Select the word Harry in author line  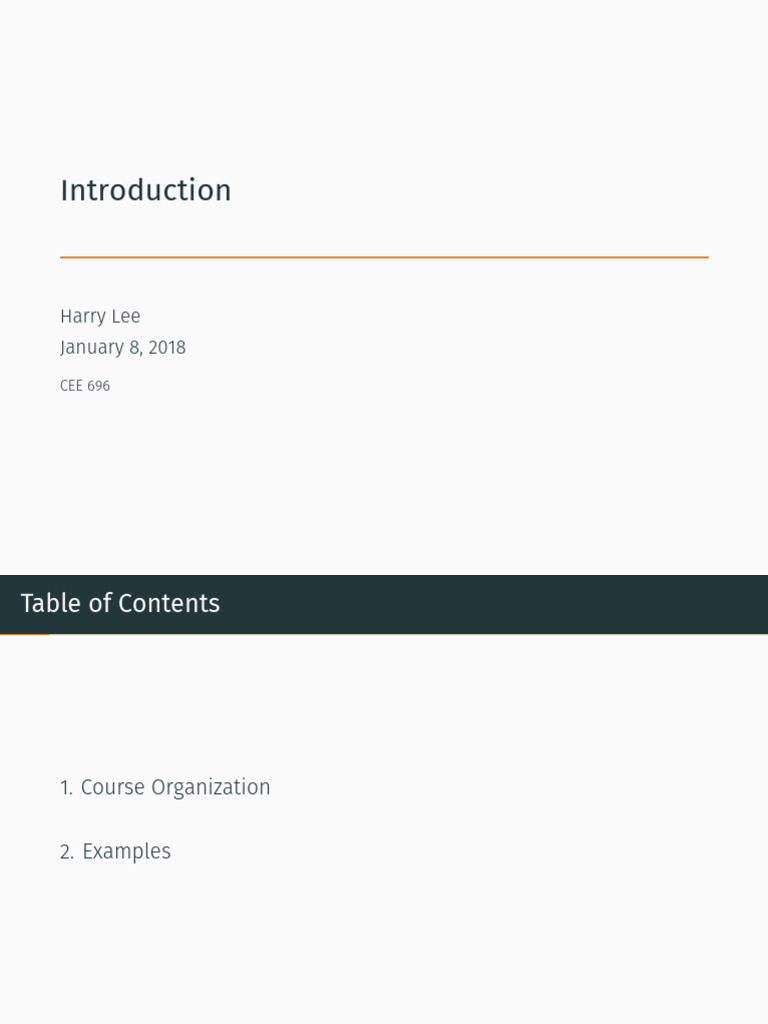coord(84,316)
